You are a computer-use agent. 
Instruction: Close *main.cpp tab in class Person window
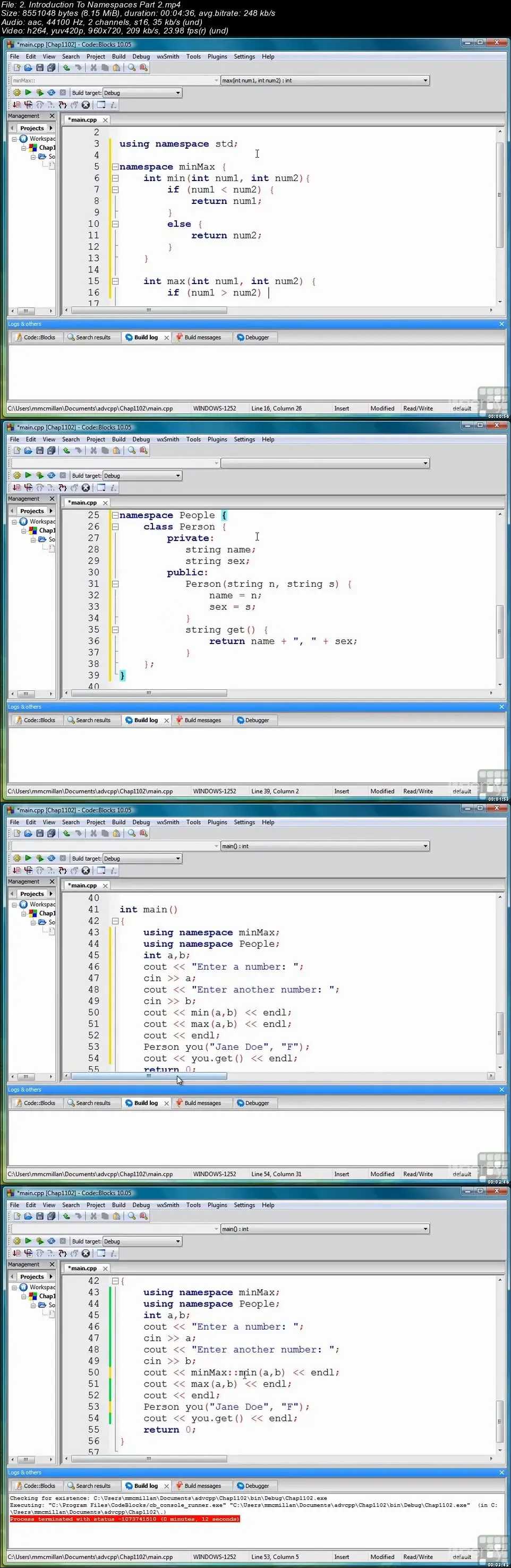tap(105, 503)
